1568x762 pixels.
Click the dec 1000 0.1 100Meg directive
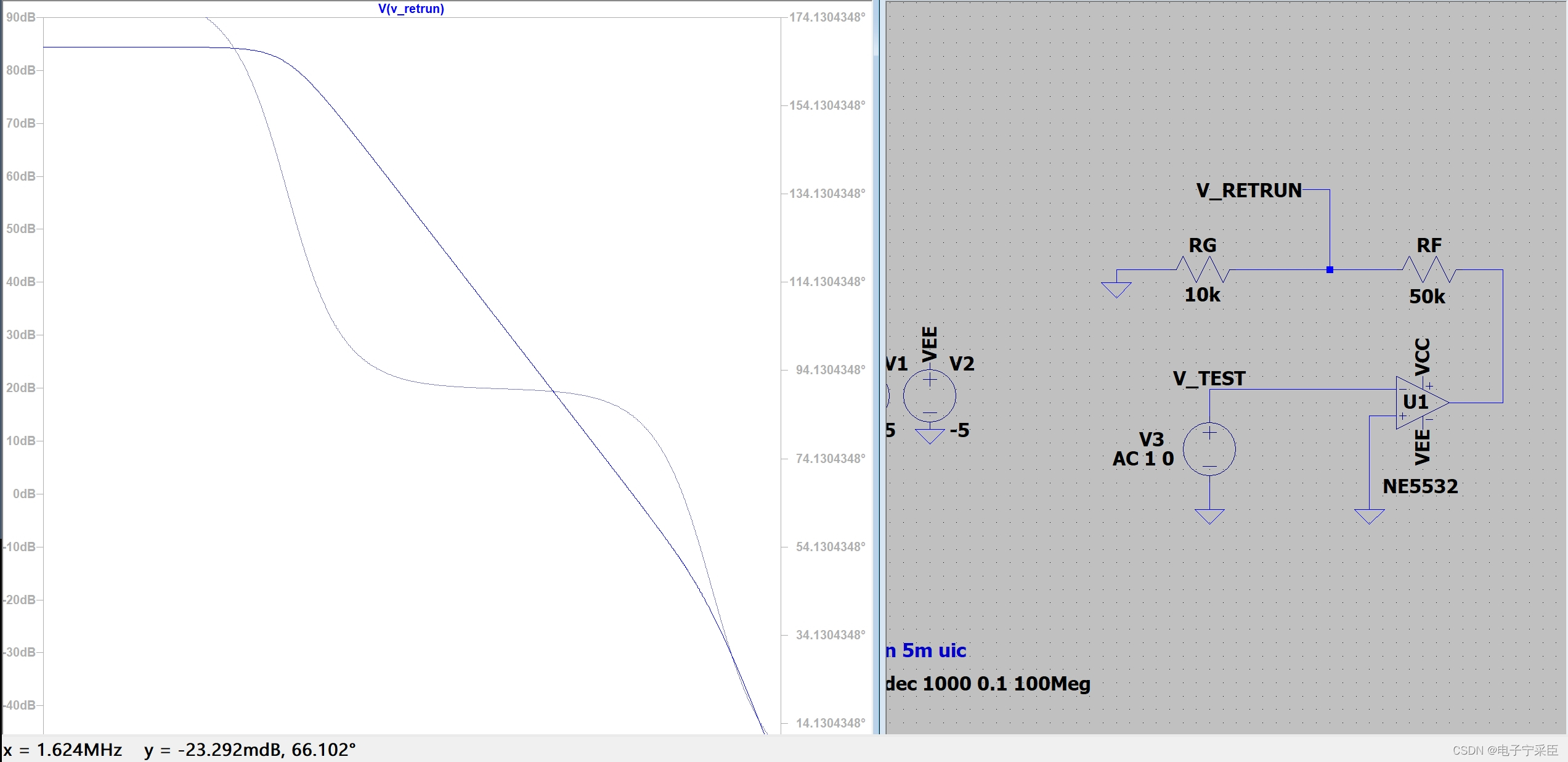tap(988, 684)
